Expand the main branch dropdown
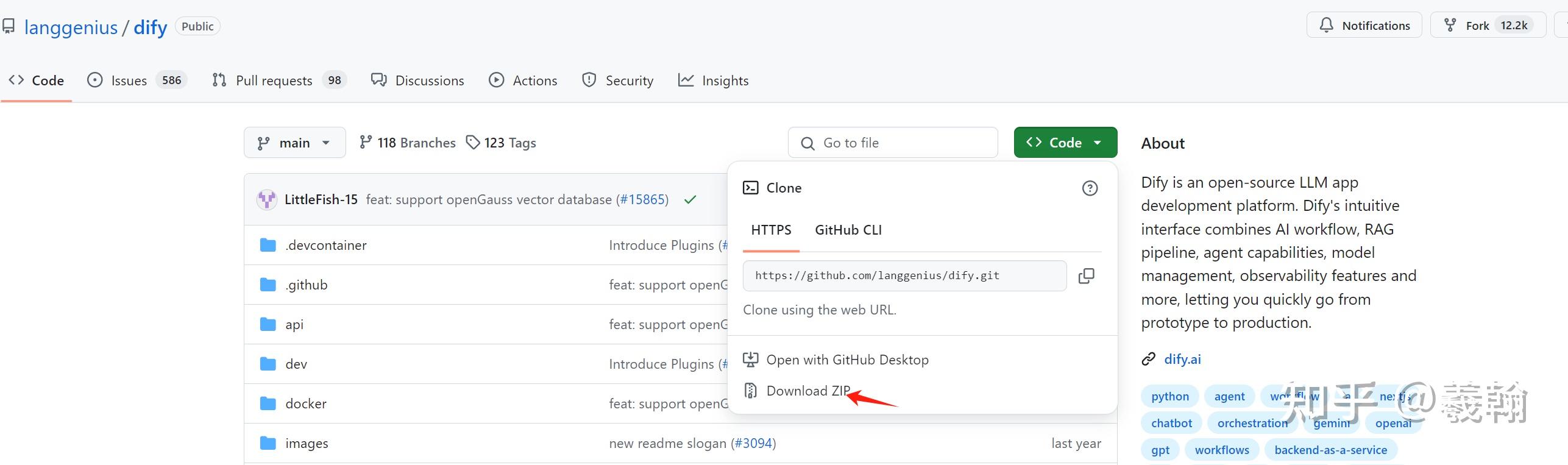The image size is (1568, 465). pos(294,143)
